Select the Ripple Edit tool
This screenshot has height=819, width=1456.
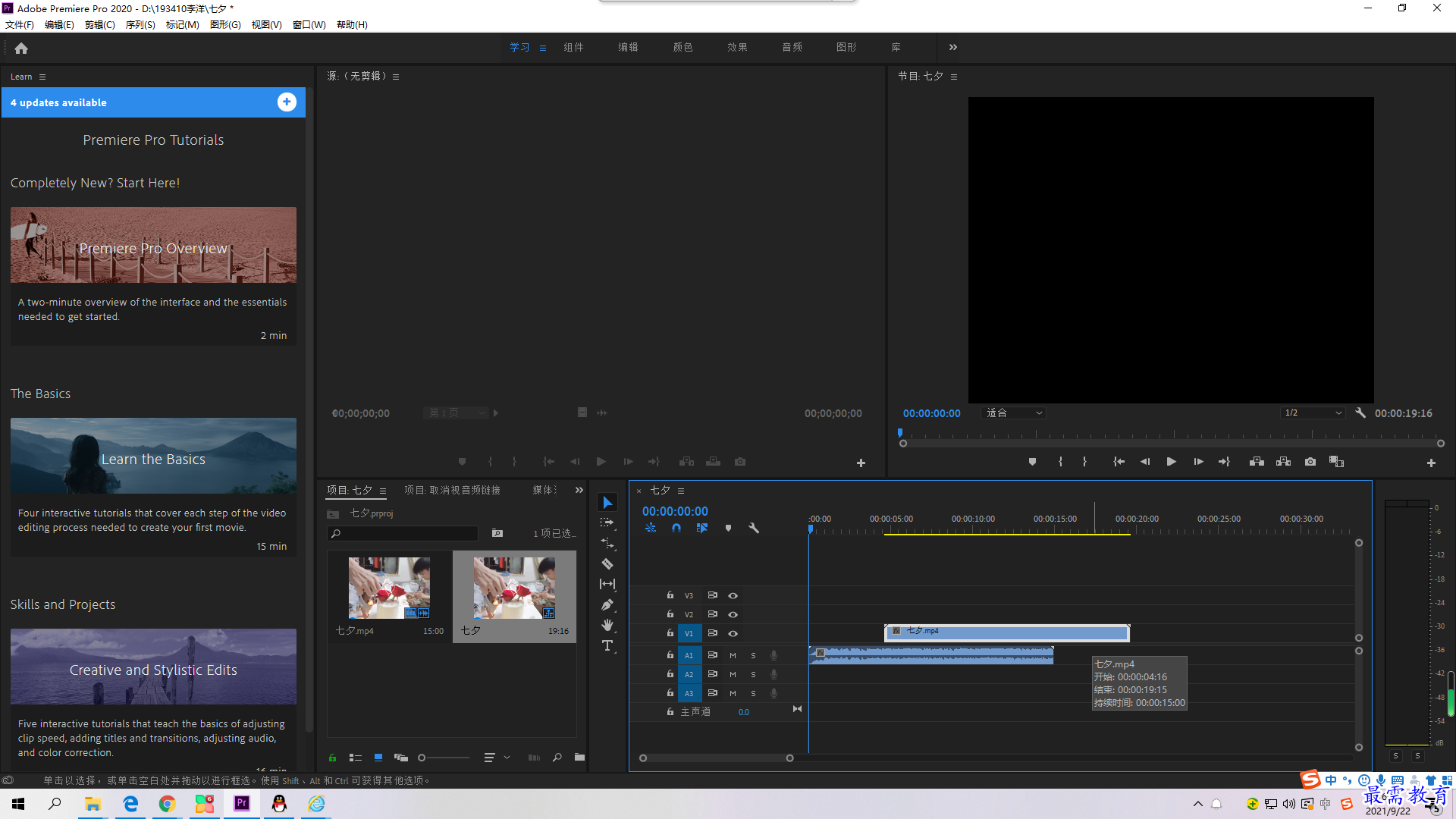pos(607,543)
